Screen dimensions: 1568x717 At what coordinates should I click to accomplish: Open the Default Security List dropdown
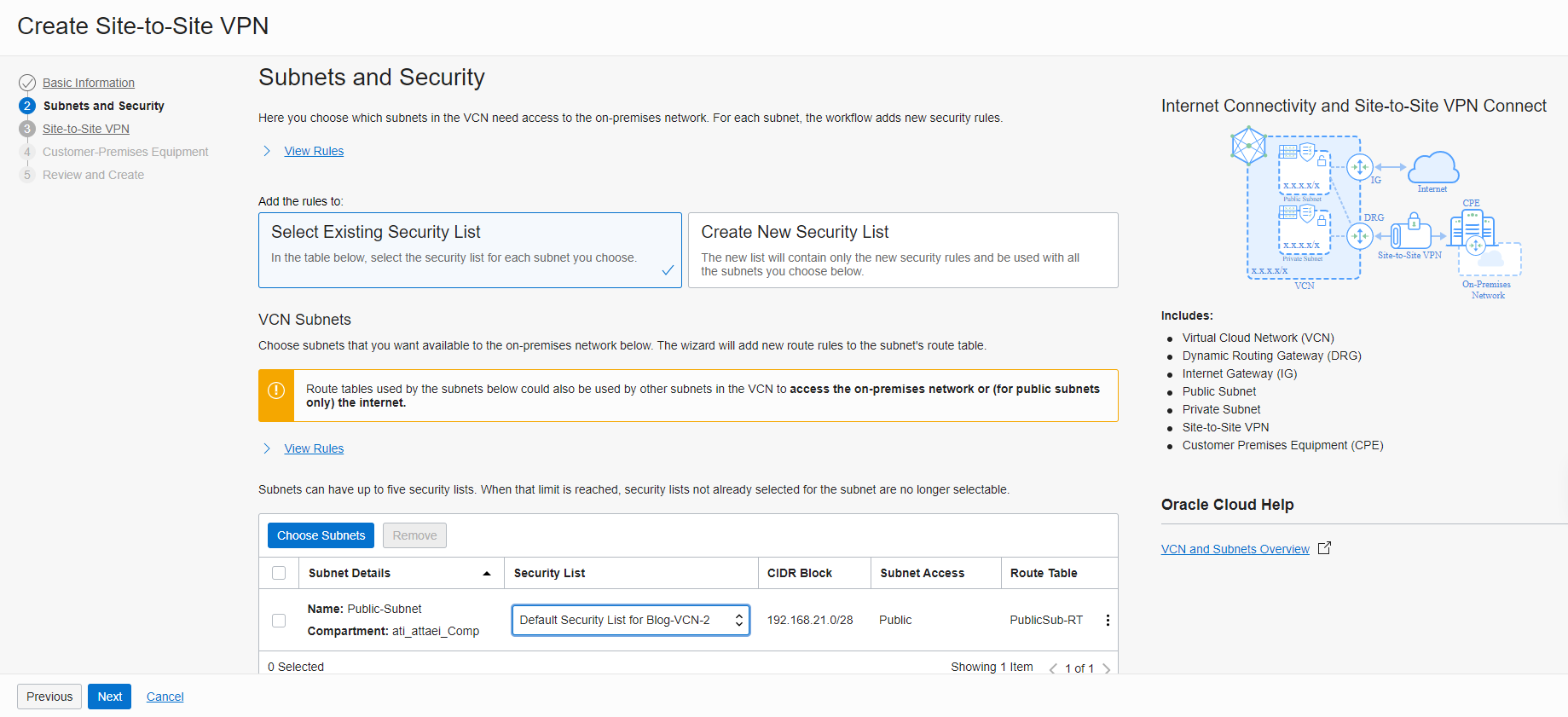click(x=630, y=621)
